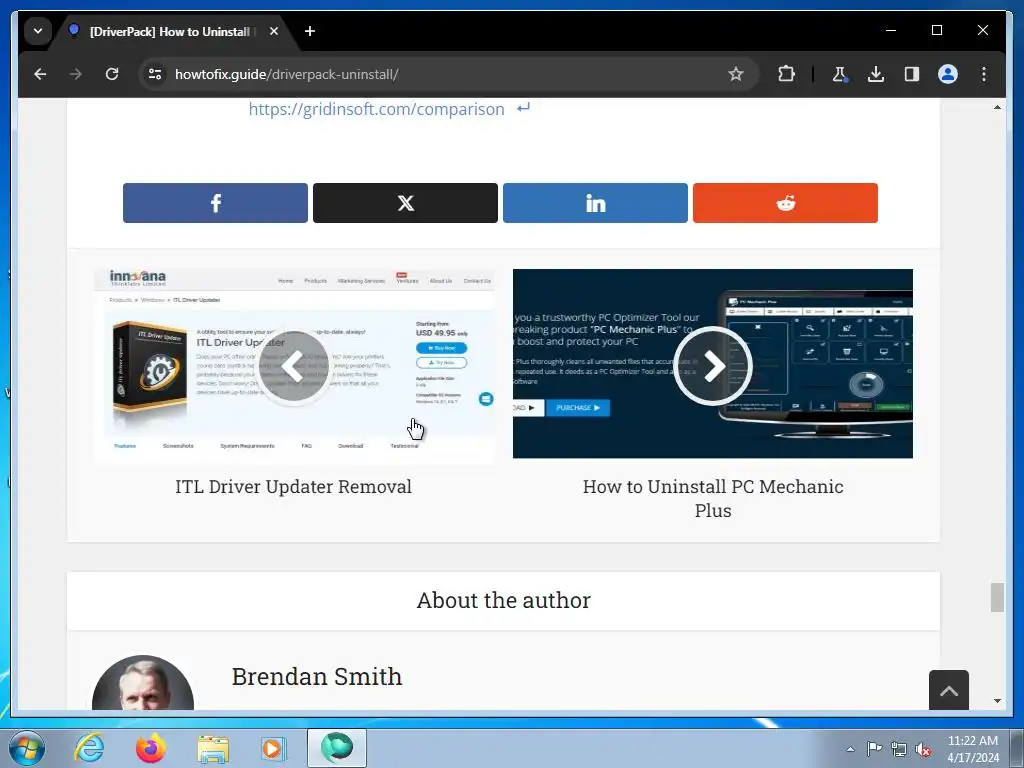Open the clock showing 11:22 AM
Screen dimensions: 1024x768
pyautogui.click(x=972, y=749)
